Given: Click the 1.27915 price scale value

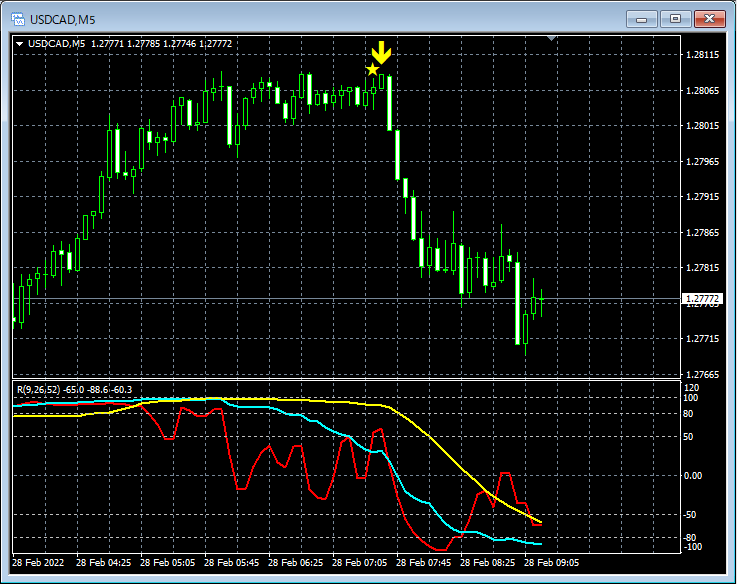Looking at the screenshot, I should click(x=703, y=197).
